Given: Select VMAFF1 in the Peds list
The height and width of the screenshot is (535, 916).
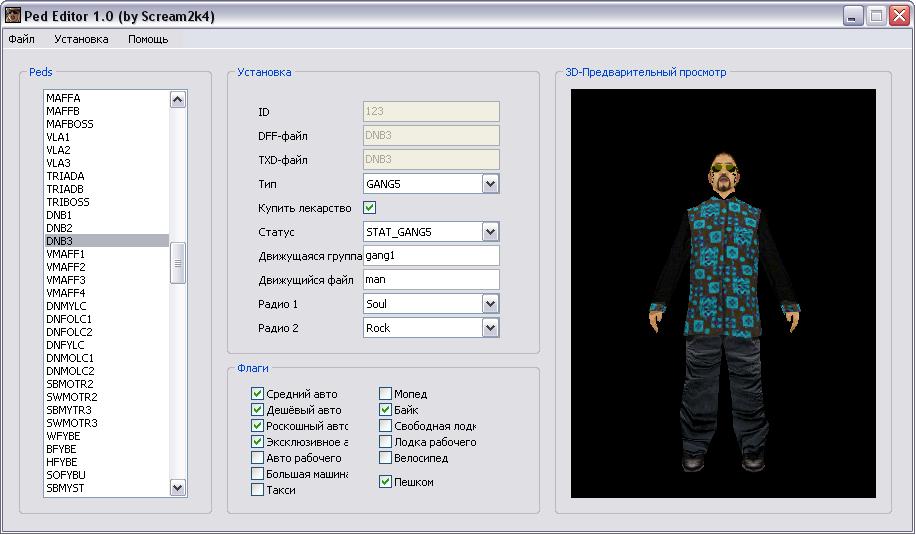Looking at the screenshot, I should tap(65, 254).
